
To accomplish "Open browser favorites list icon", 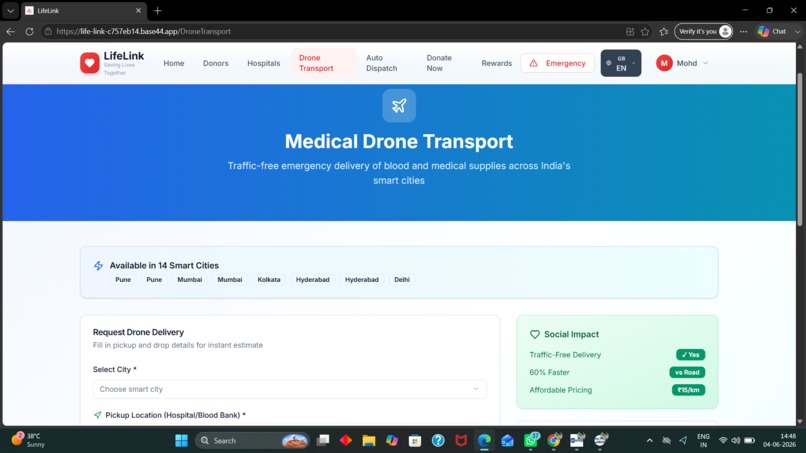I will [x=664, y=31].
